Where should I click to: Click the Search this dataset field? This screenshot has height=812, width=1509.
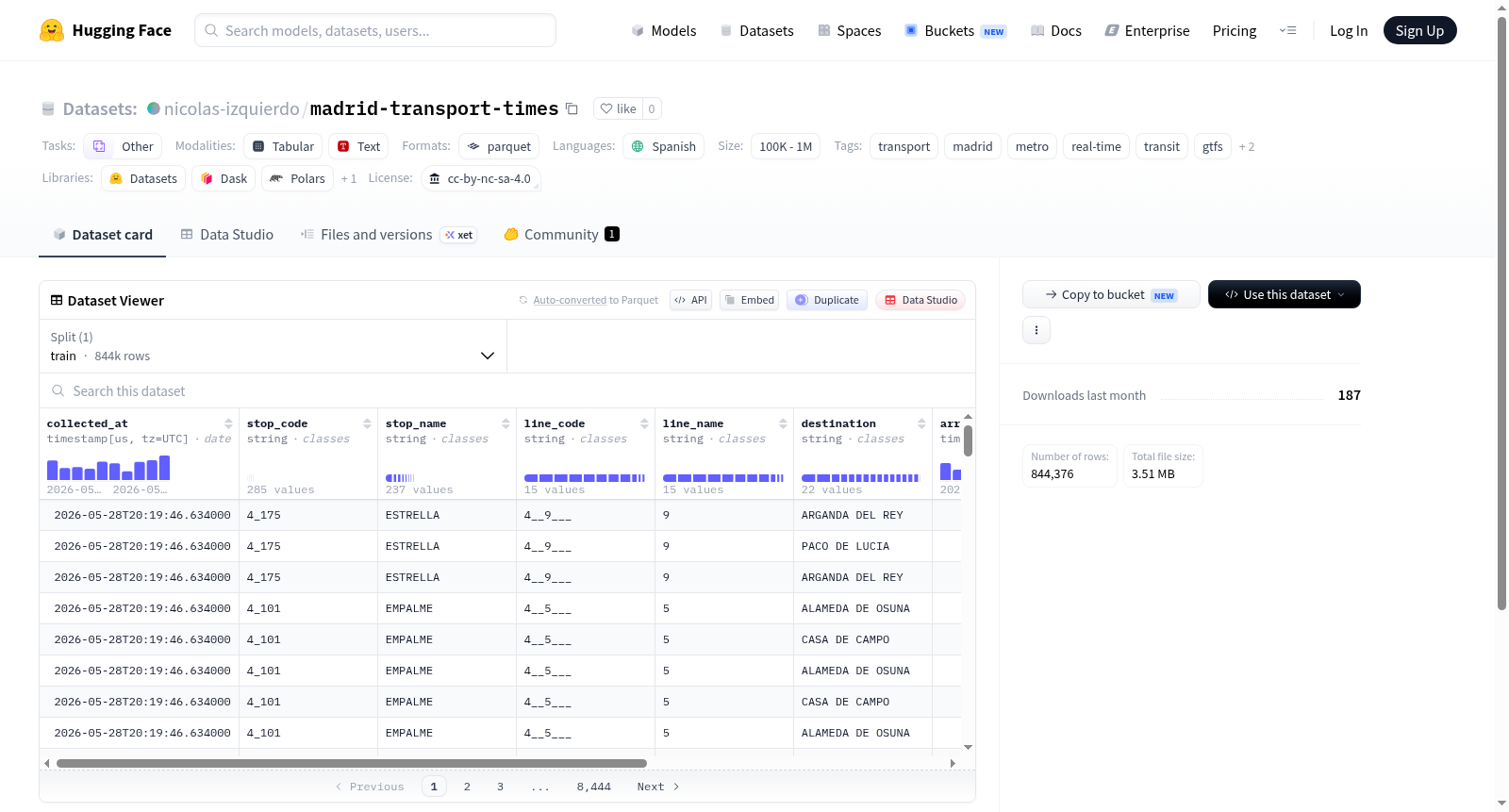click(507, 390)
